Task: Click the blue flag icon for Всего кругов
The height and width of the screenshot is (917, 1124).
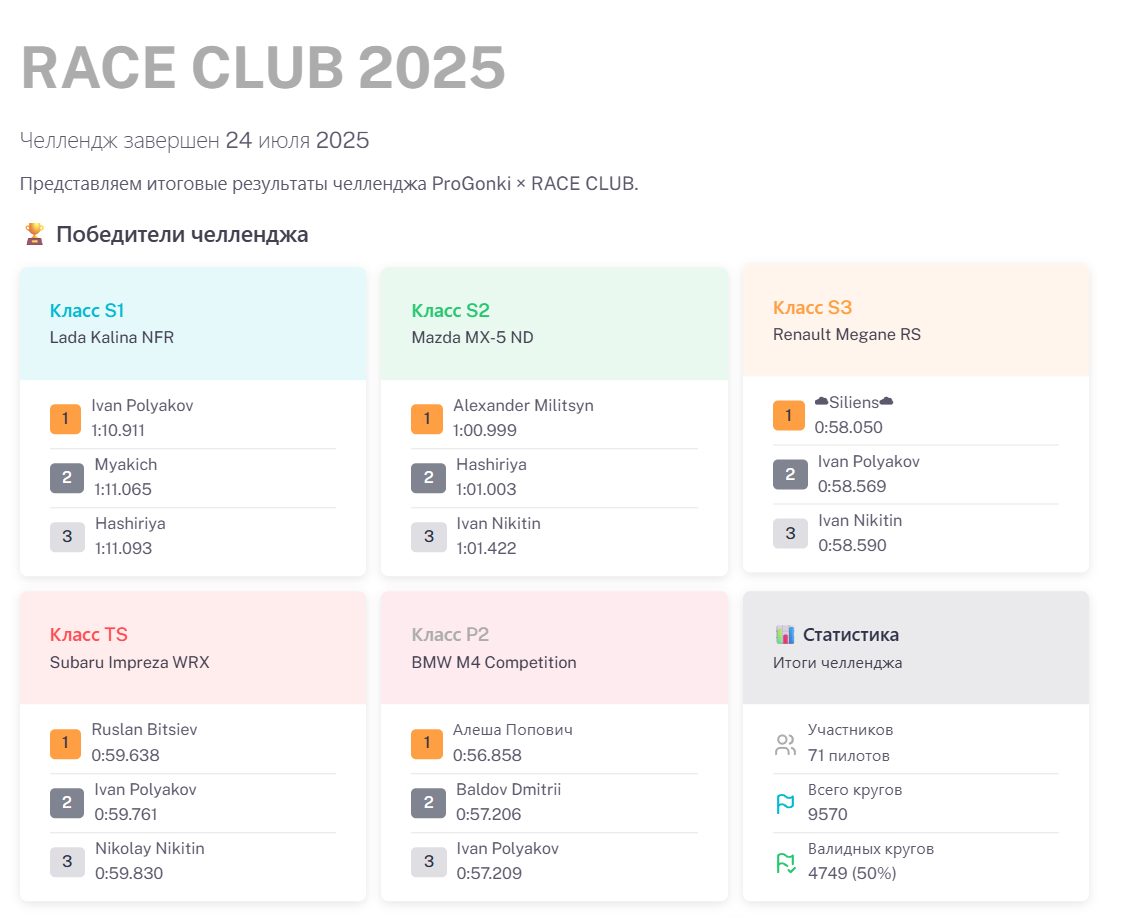Action: [x=785, y=803]
